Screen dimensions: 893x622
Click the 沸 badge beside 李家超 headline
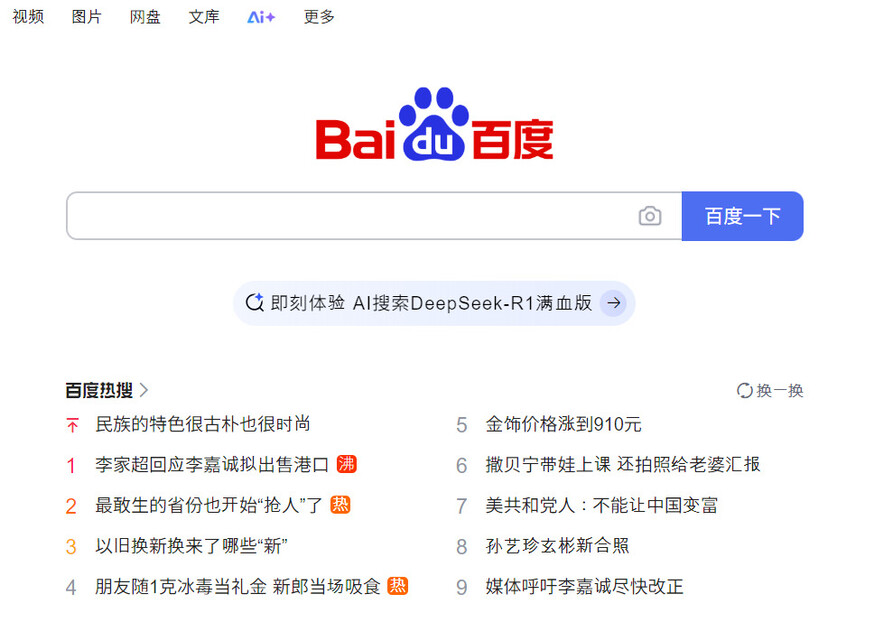tap(346, 464)
